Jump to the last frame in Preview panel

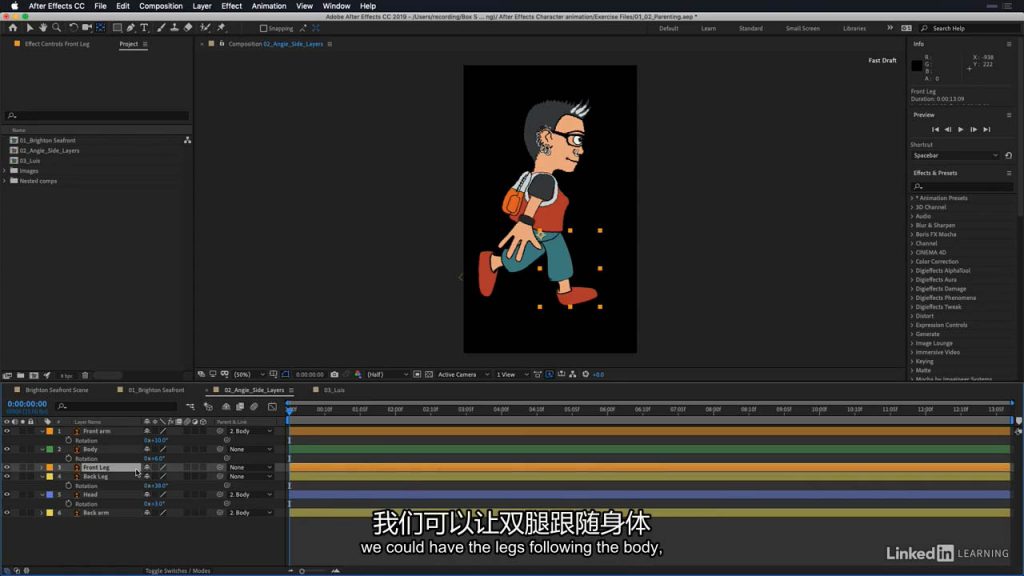point(987,129)
